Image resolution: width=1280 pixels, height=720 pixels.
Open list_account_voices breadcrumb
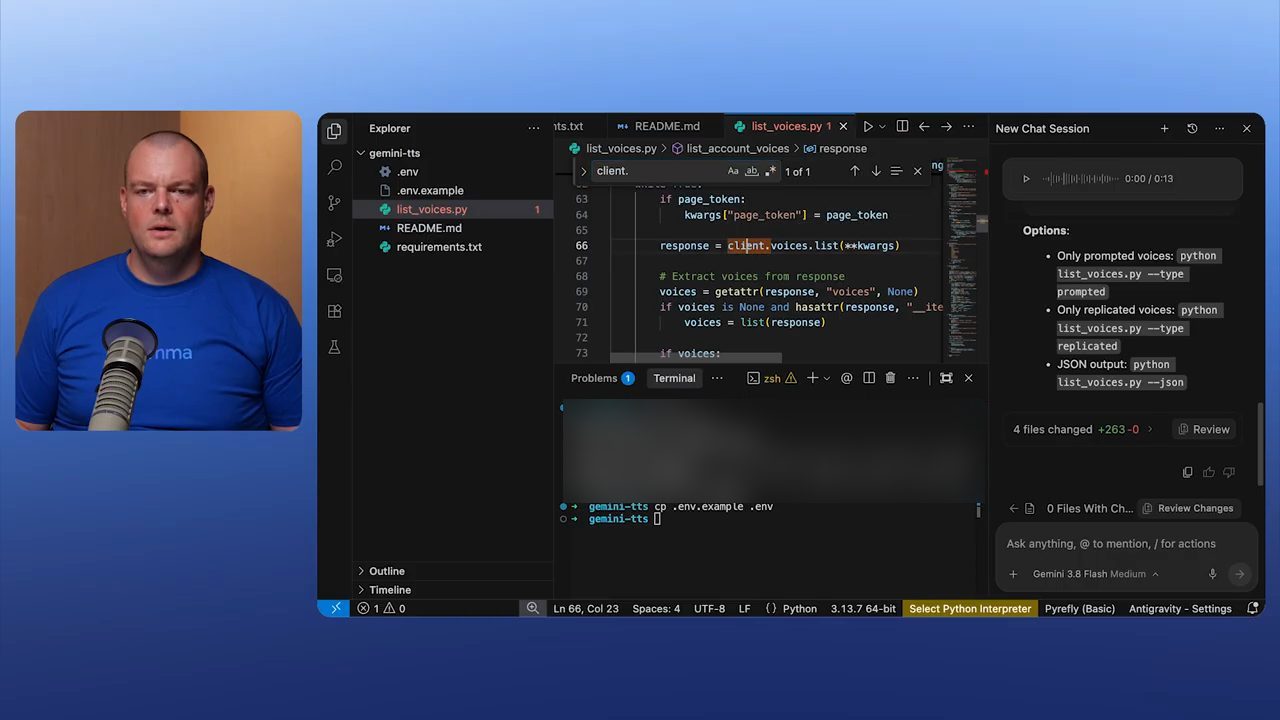(x=730, y=148)
